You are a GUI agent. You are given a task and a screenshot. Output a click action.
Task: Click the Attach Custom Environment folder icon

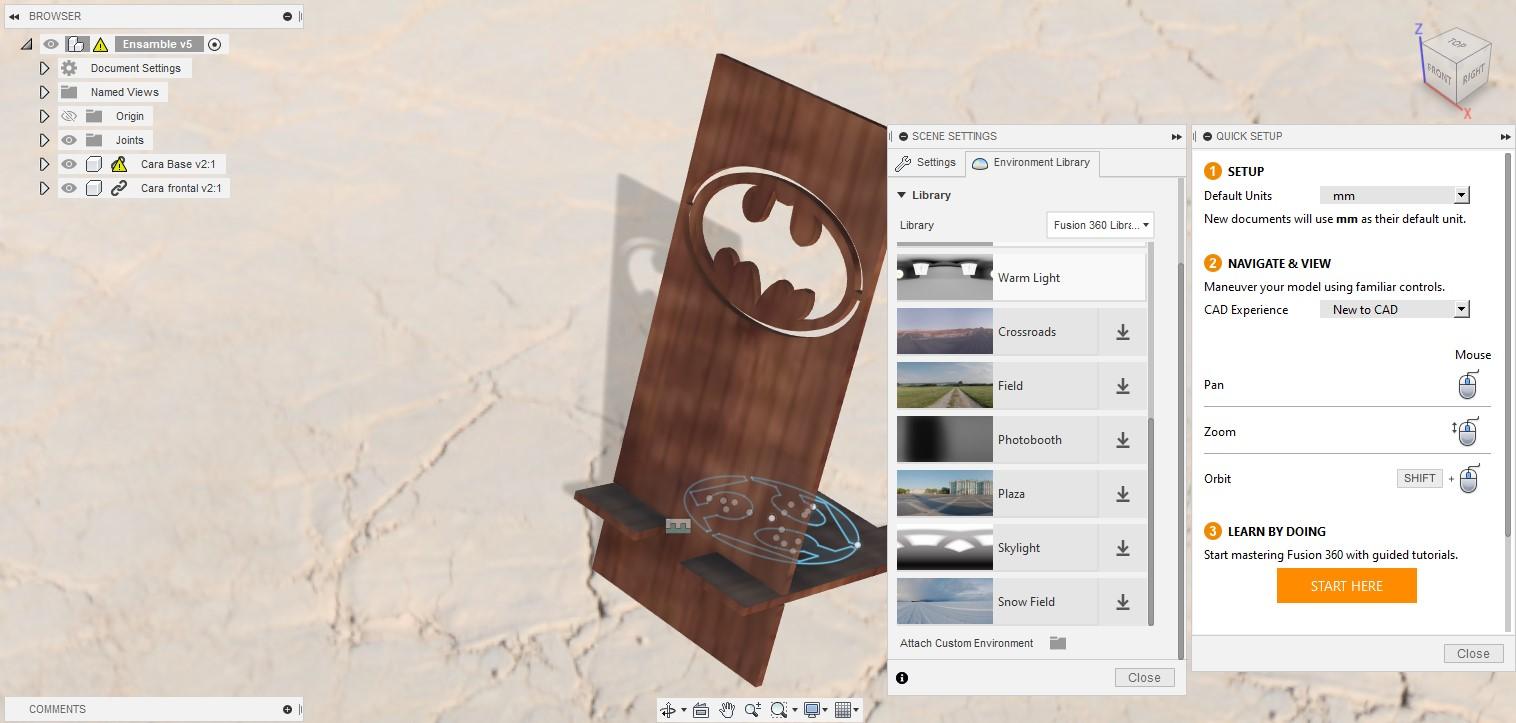(x=1058, y=643)
